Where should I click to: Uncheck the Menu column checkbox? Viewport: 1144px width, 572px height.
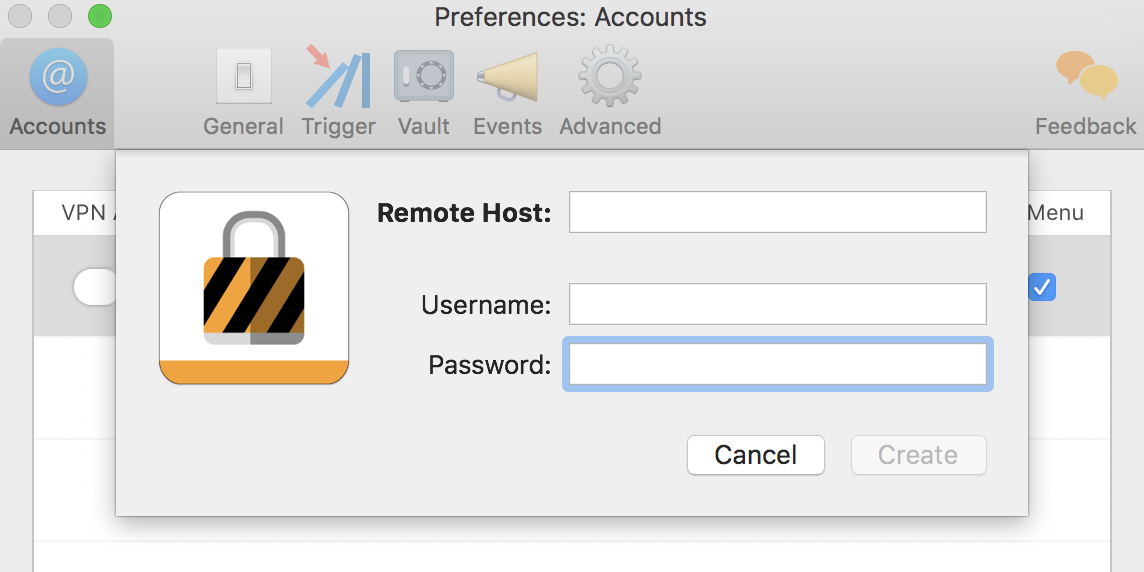(x=1042, y=287)
